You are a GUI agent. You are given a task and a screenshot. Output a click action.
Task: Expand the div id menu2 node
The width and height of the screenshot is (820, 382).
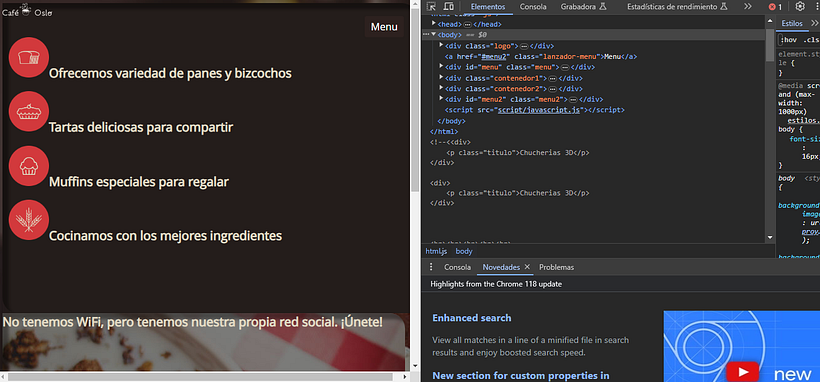click(441, 99)
